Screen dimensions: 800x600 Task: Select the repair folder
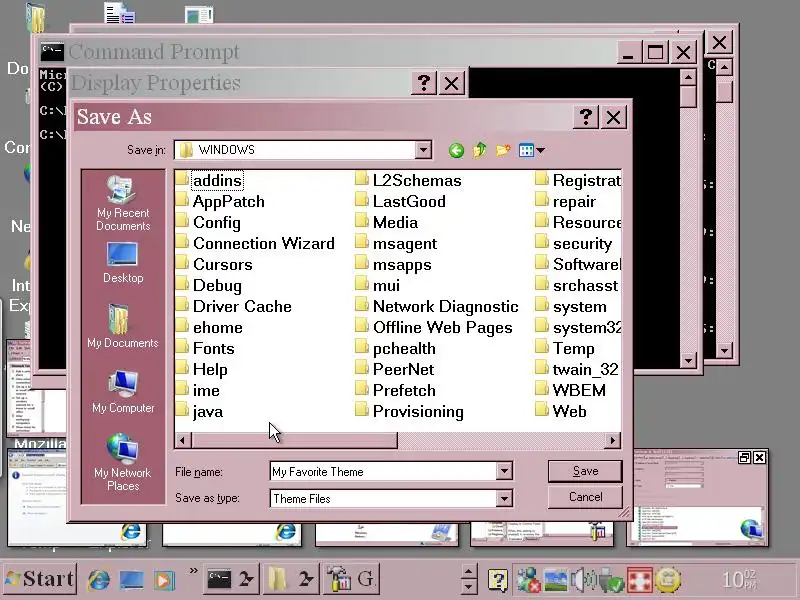point(566,202)
